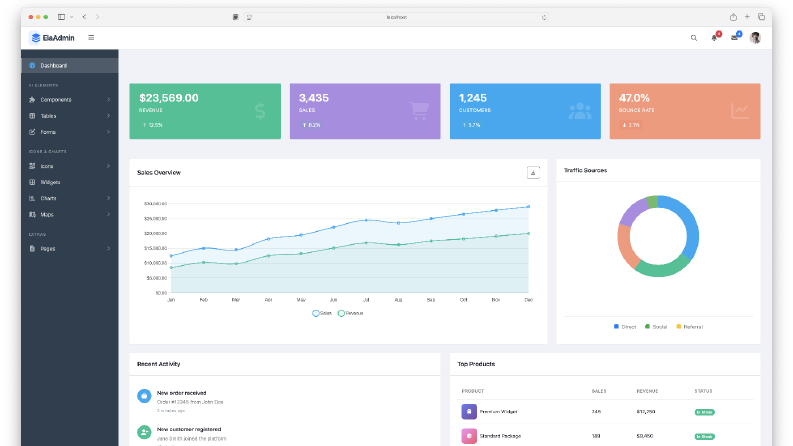Click the people icon on Customers card
793x446 pixels.
(580, 111)
